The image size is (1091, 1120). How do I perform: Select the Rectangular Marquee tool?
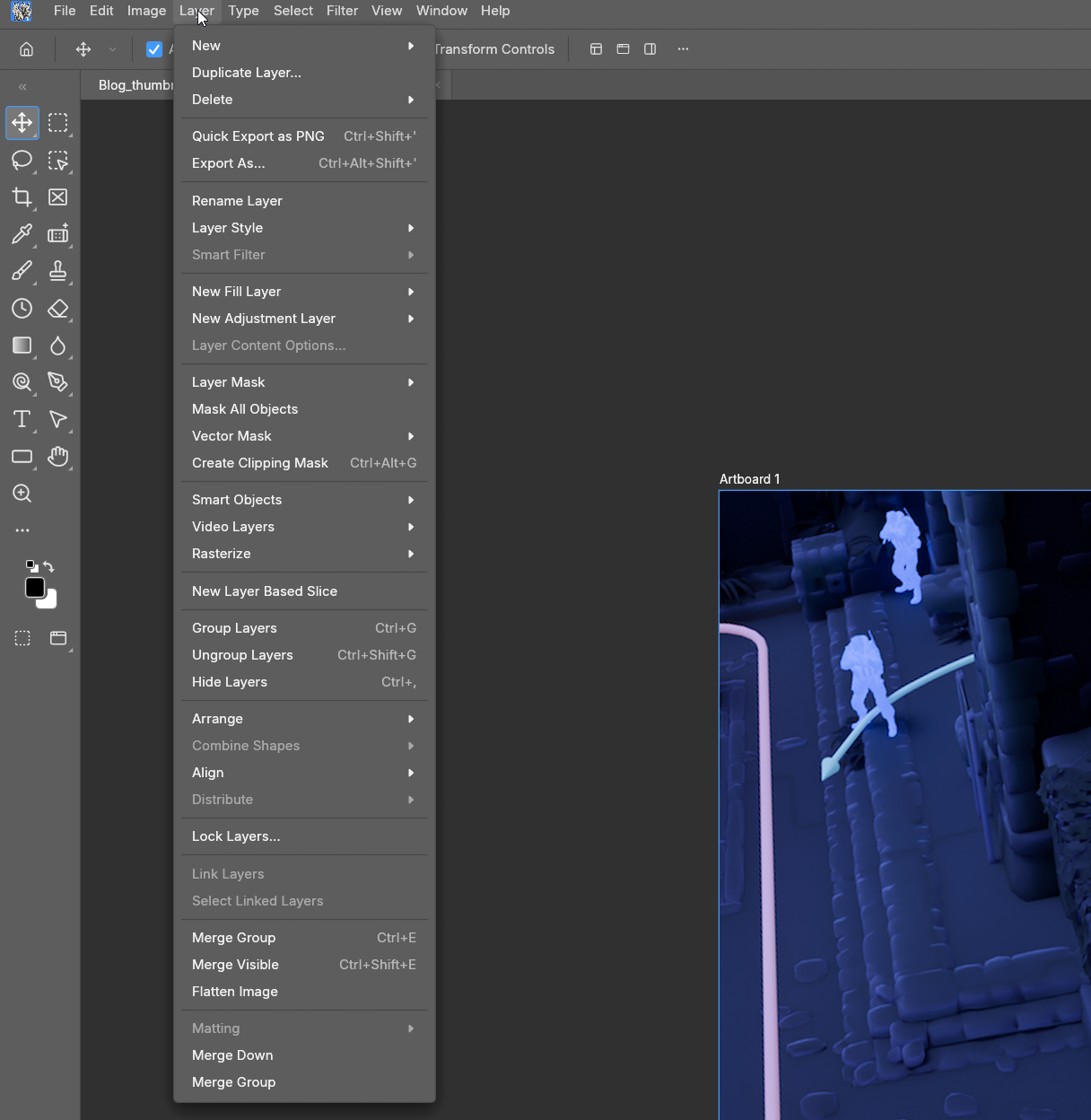pos(58,123)
